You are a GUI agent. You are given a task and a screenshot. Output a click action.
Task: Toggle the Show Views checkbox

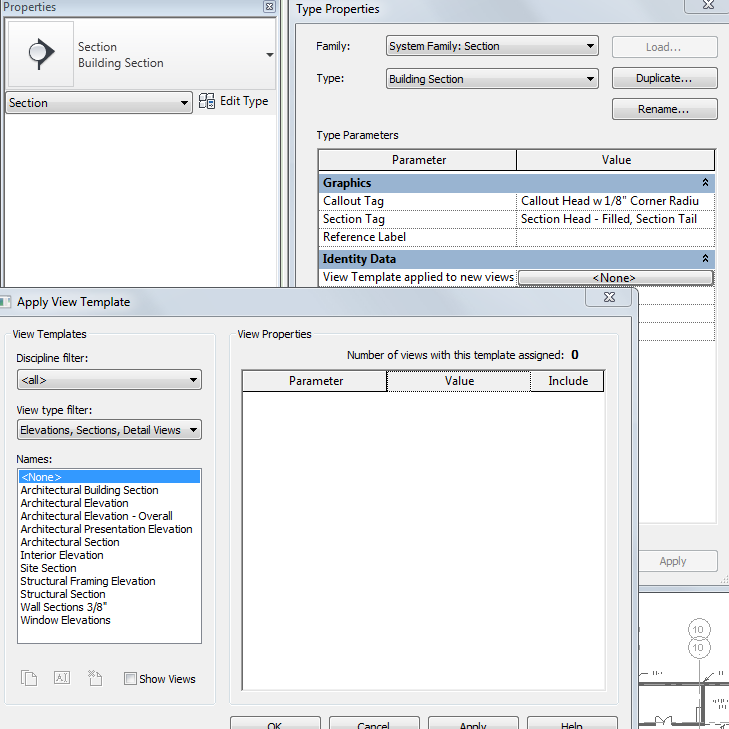click(130, 679)
